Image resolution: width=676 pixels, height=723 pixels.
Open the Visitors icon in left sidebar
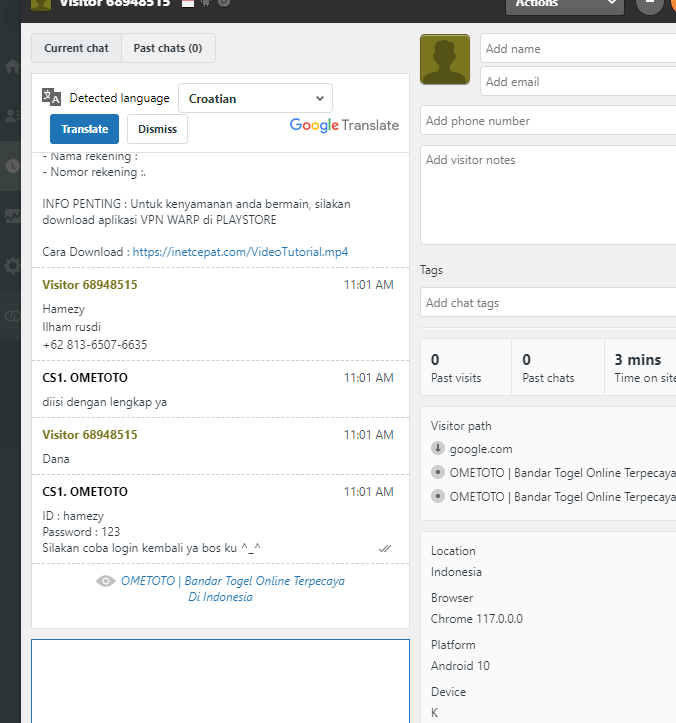12,115
